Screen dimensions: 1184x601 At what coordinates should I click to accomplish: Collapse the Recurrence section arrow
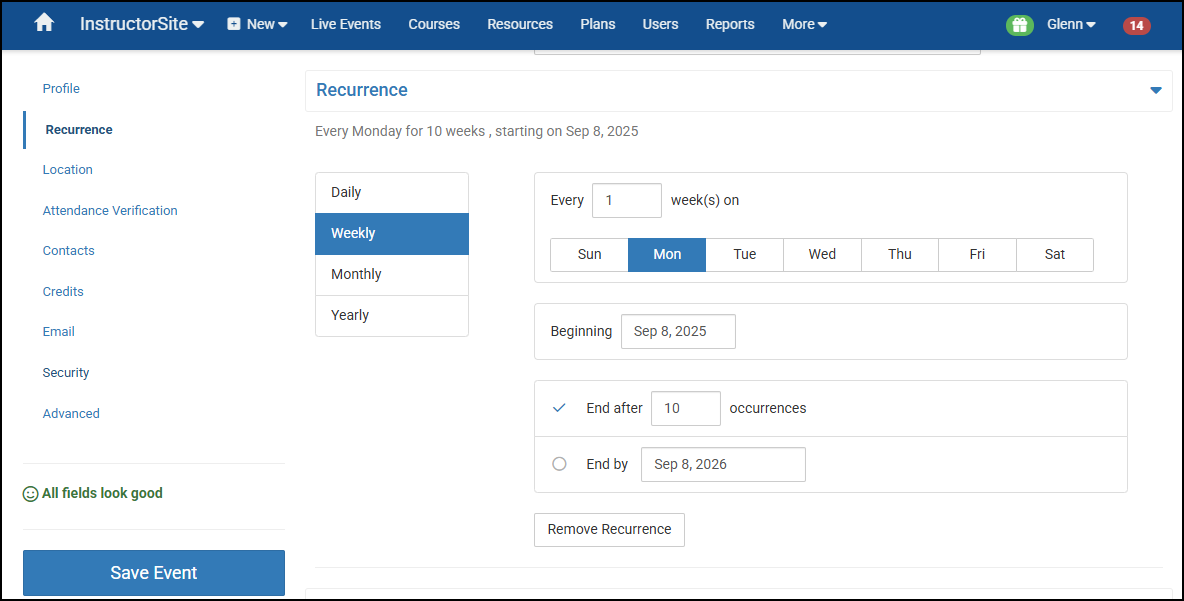(x=1155, y=91)
